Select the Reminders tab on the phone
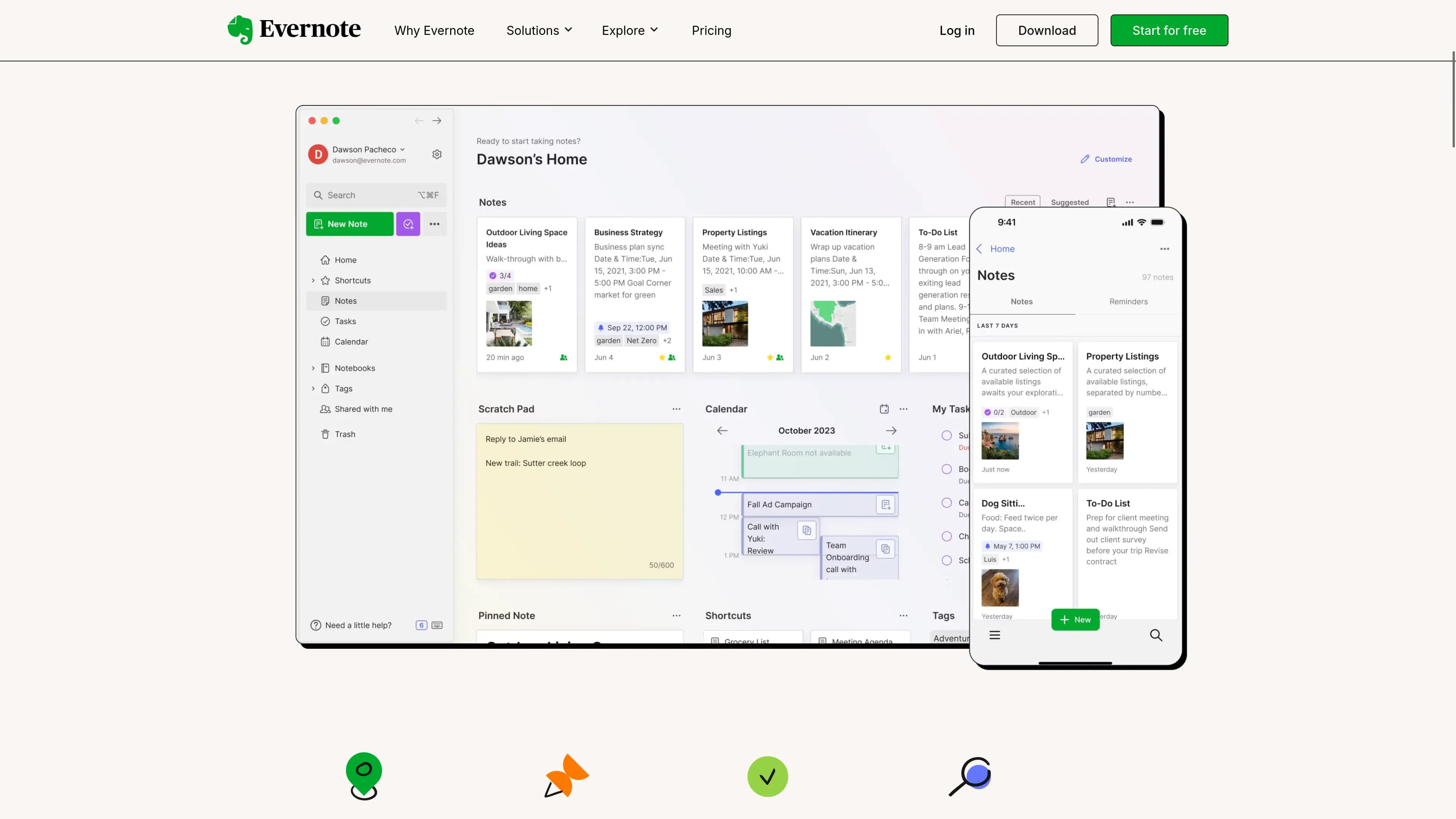The width and height of the screenshot is (1456, 819). (1128, 301)
